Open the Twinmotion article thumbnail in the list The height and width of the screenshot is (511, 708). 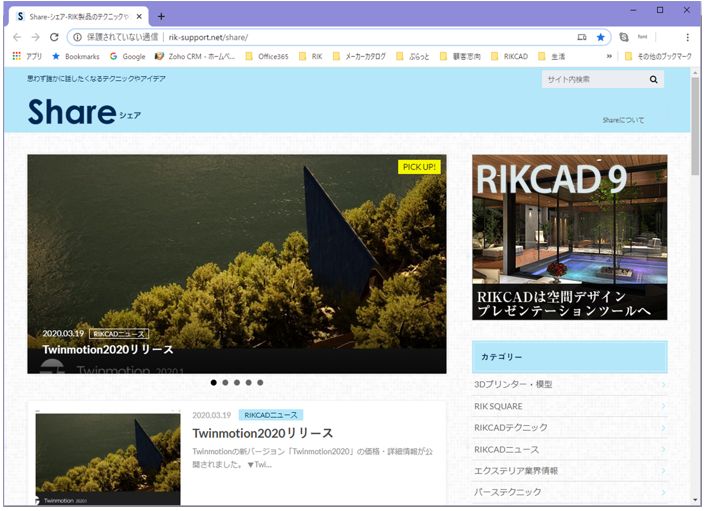click(108, 459)
